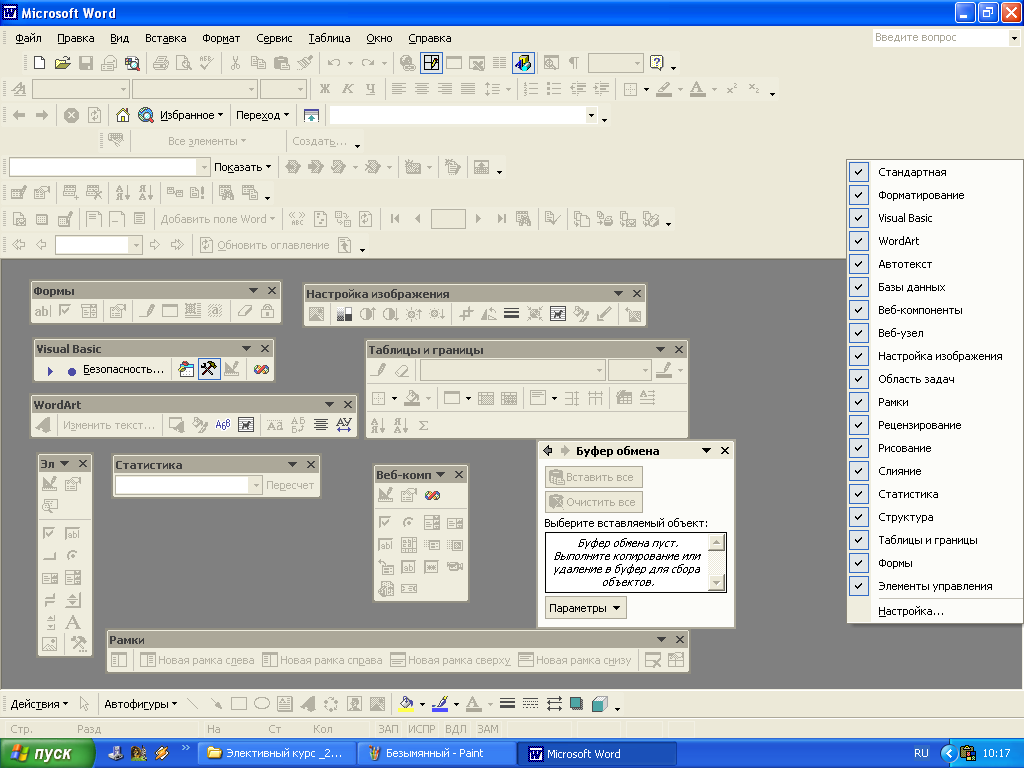Click Очистить все in clipboard pane
The image size is (1024, 768).
point(594,502)
